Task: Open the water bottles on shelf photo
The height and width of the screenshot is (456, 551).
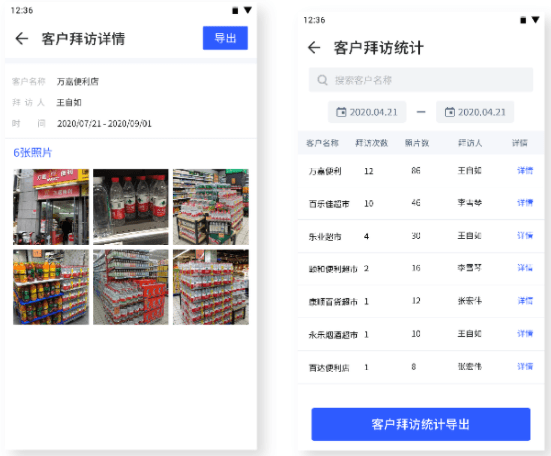Action: coord(131,207)
